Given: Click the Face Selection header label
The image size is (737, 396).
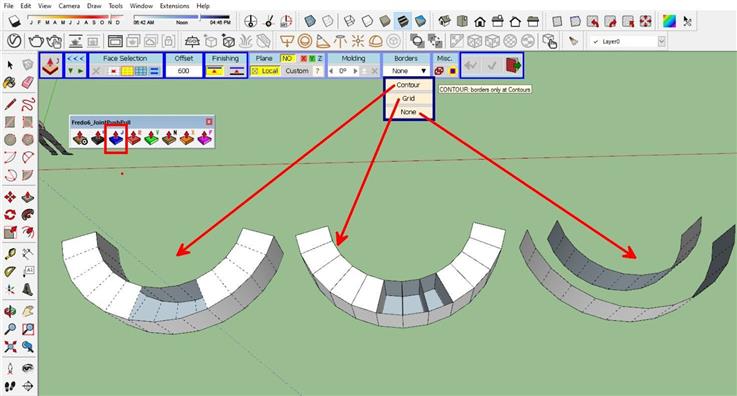Looking at the screenshot, I should pyautogui.click(x=125, y=59).
